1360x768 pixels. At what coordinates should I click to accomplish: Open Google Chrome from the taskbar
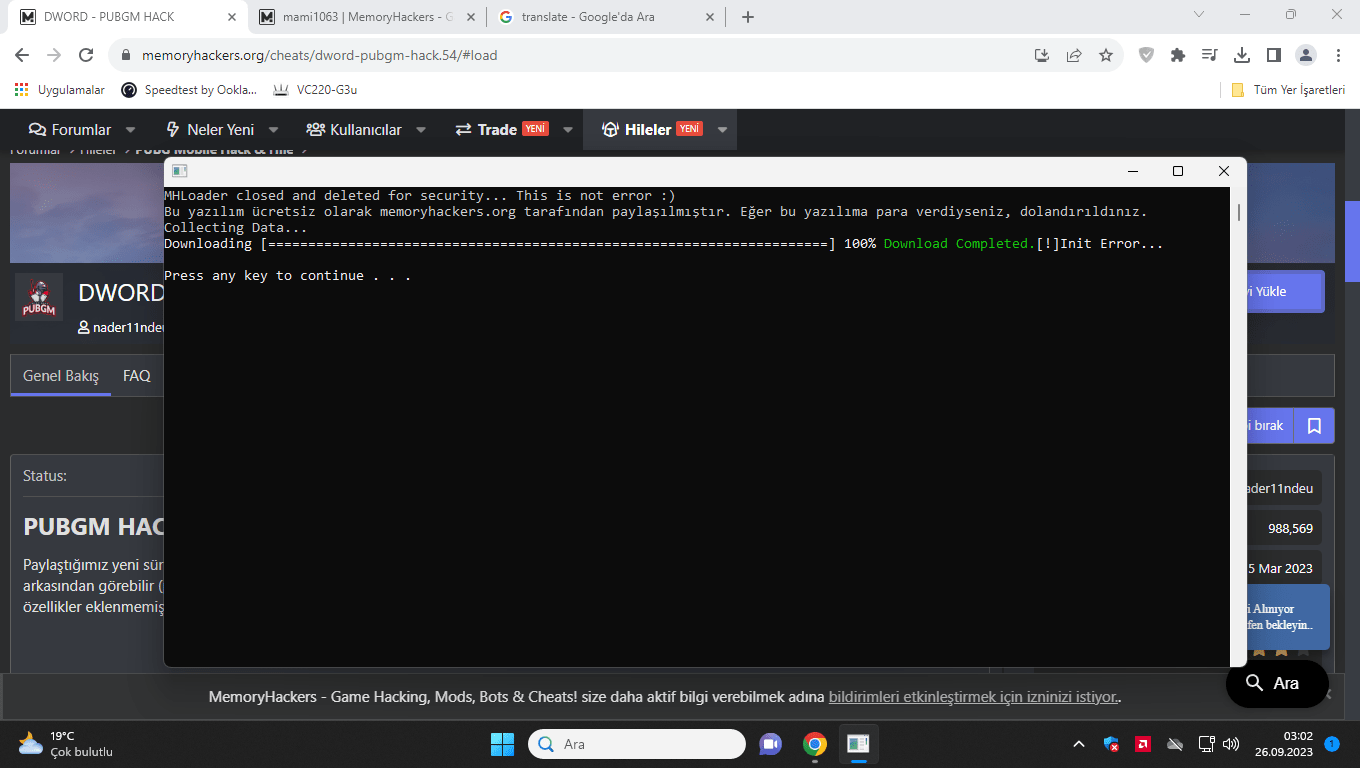[x=815, y=744]
